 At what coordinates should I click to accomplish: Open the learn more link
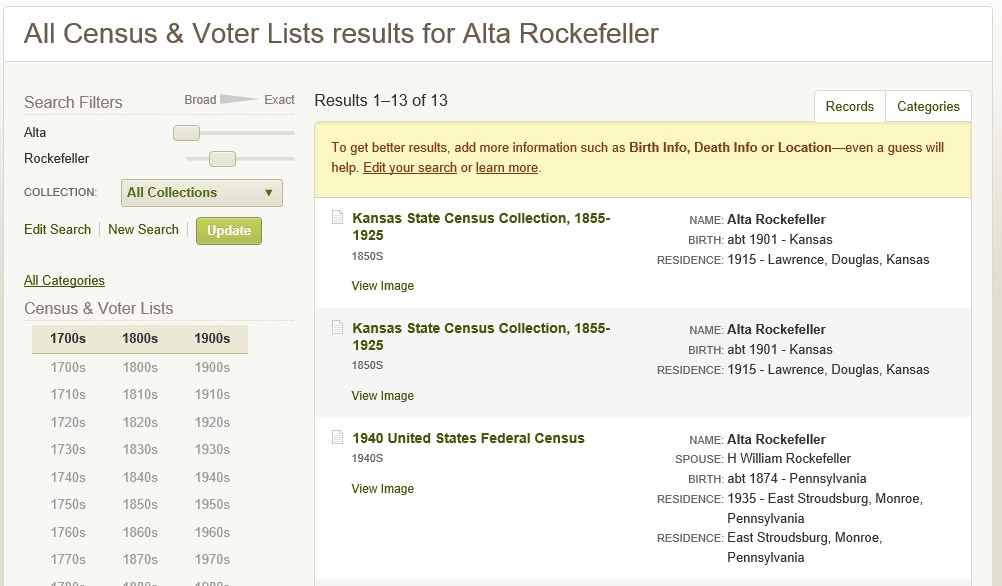[506, 167]
